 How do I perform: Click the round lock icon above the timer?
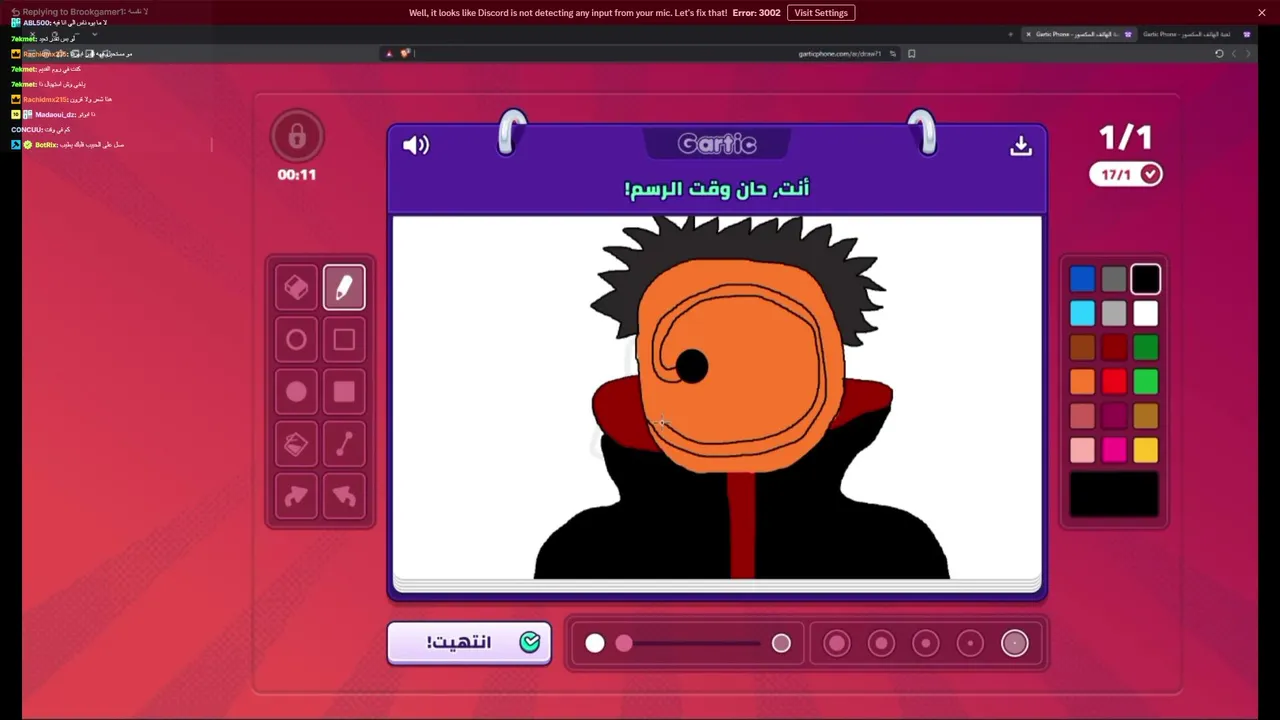point(297,137)
